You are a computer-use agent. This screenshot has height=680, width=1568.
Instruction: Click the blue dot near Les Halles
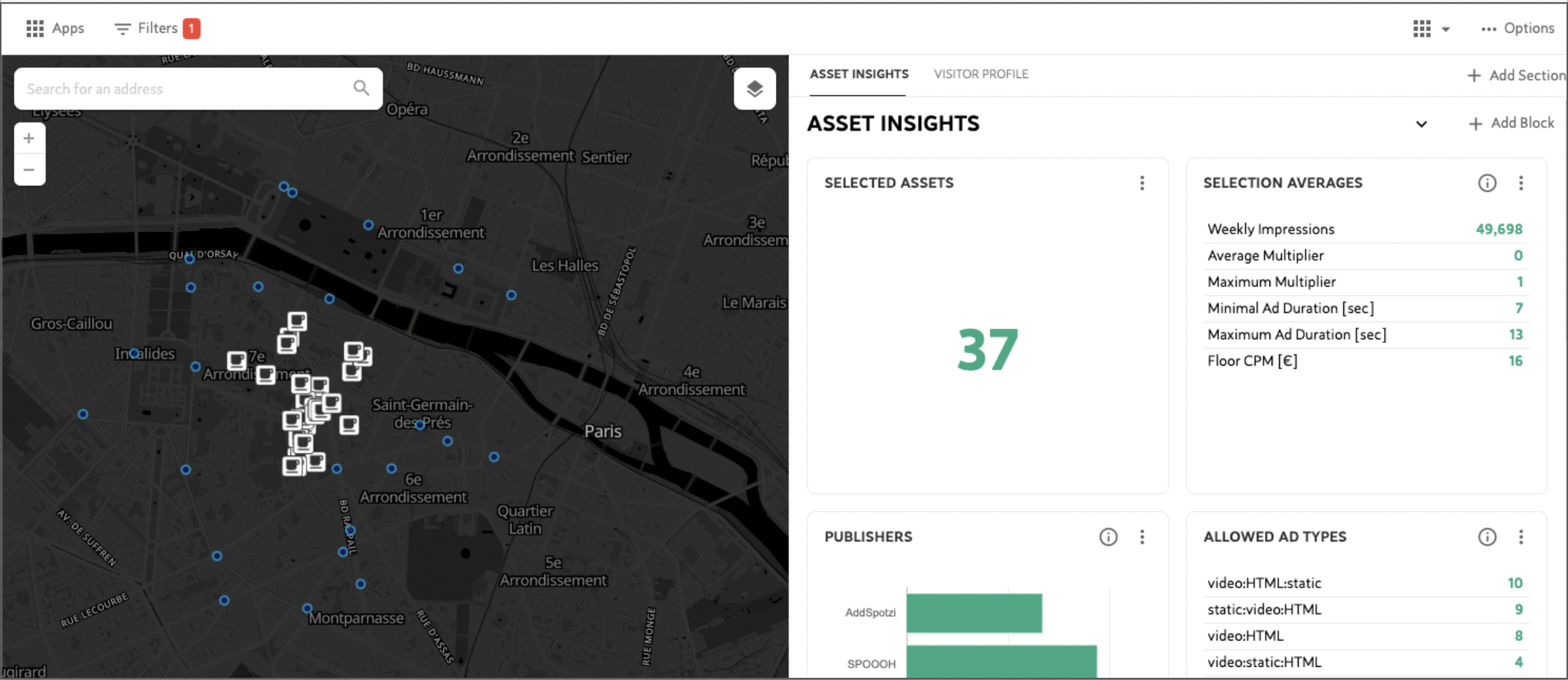[511, 295]
